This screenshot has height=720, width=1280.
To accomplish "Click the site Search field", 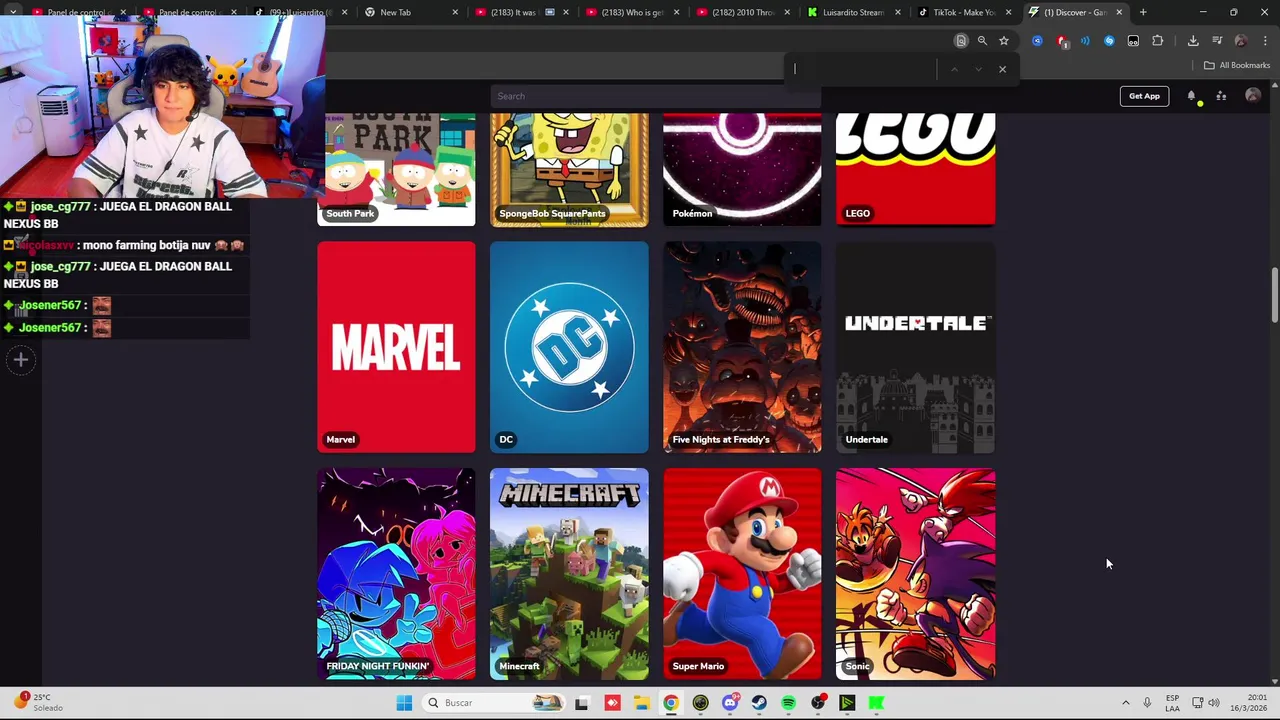I will 655,96.
